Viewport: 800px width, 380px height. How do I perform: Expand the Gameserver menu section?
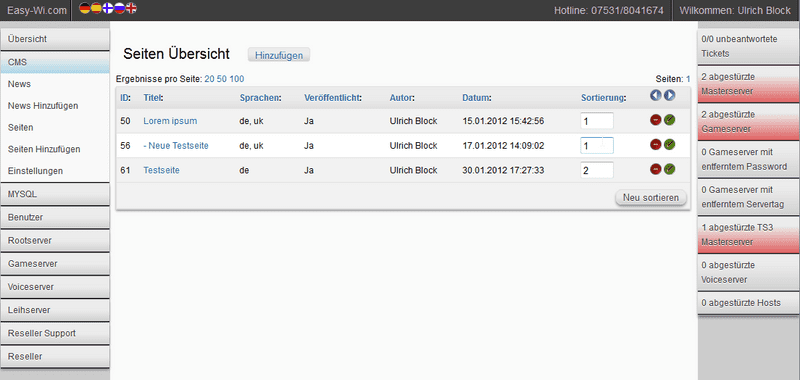55,264
